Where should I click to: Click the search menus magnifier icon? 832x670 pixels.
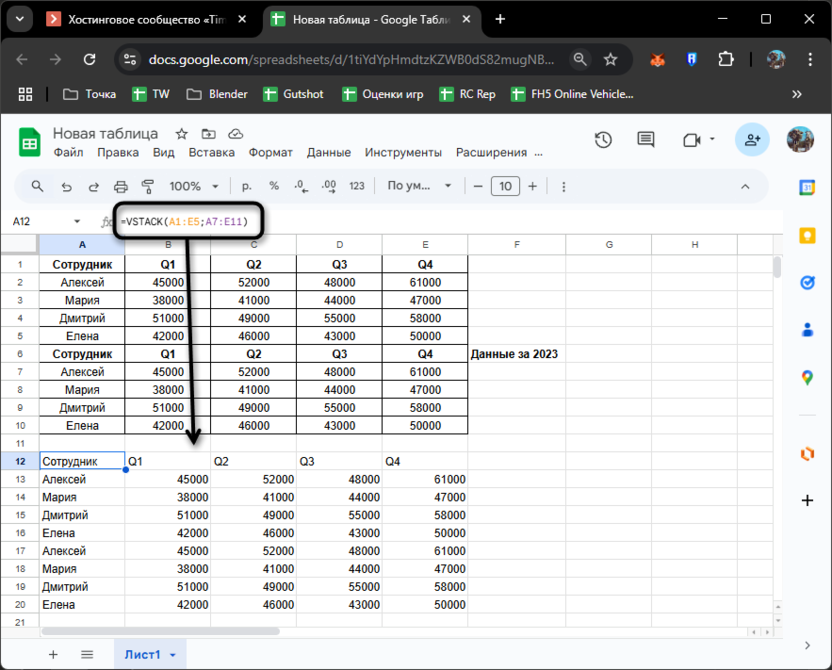coord(38,186)
